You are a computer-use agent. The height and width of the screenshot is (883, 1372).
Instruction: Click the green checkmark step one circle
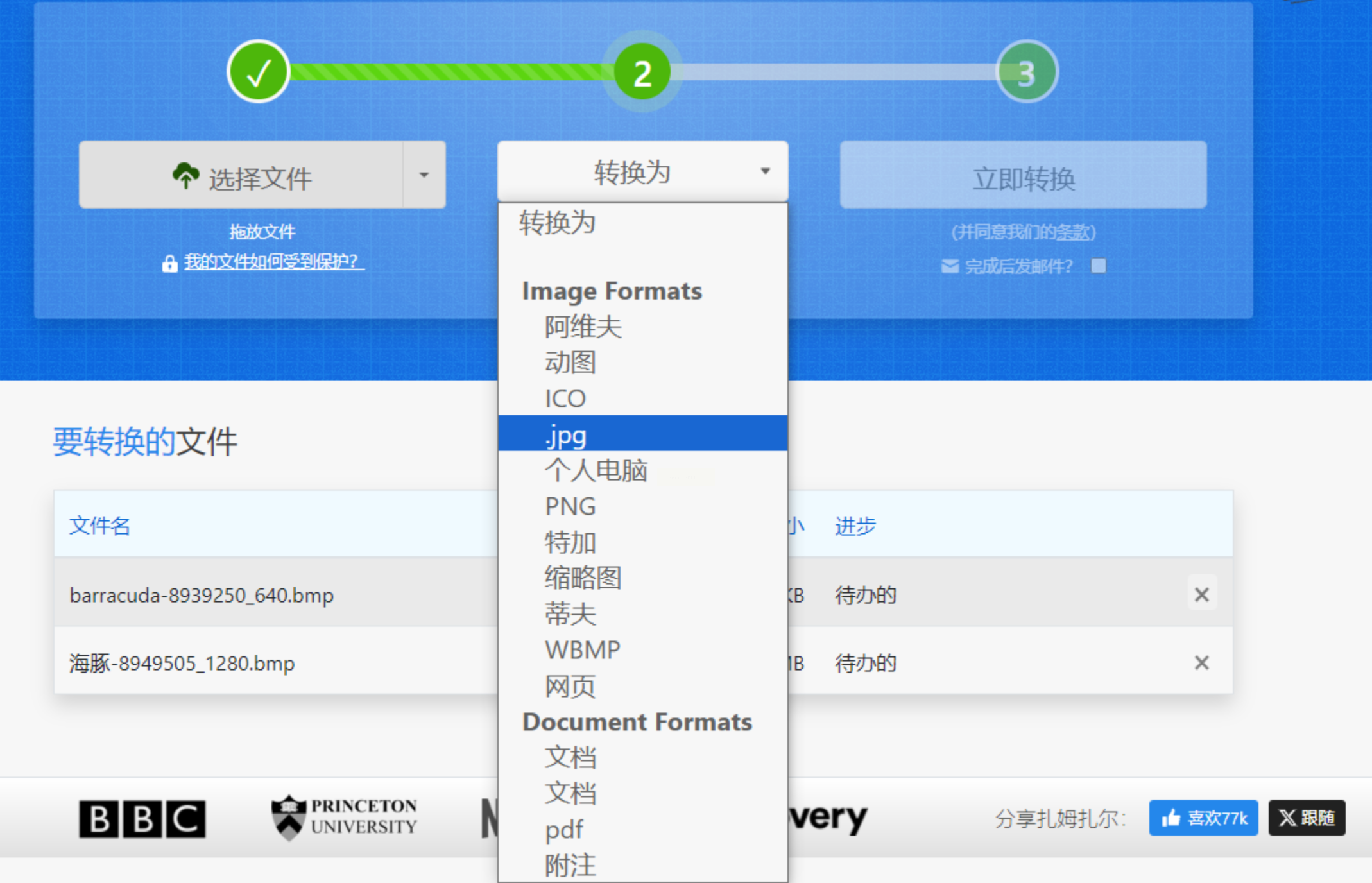tap(259, 72)
